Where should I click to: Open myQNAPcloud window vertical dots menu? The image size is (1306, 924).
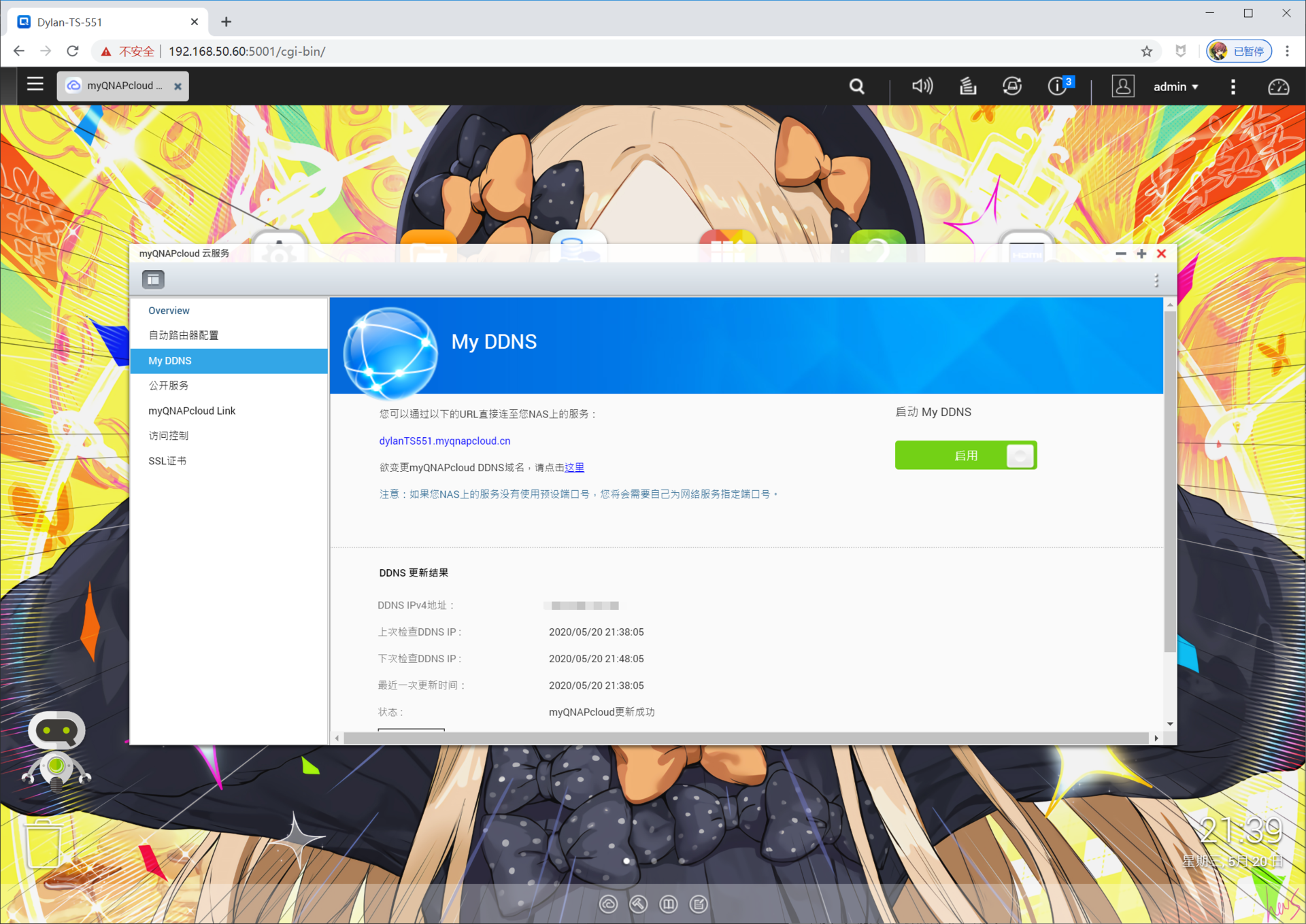point(1156,280)
